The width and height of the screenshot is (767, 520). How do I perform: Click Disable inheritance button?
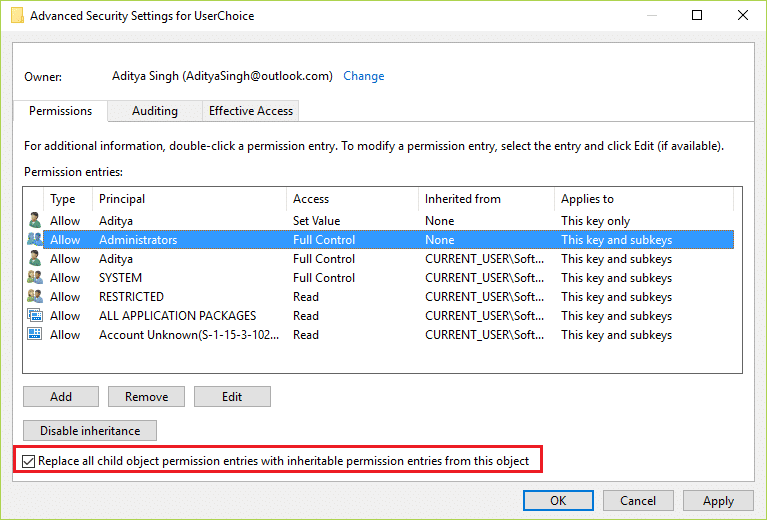pos(90,430)
